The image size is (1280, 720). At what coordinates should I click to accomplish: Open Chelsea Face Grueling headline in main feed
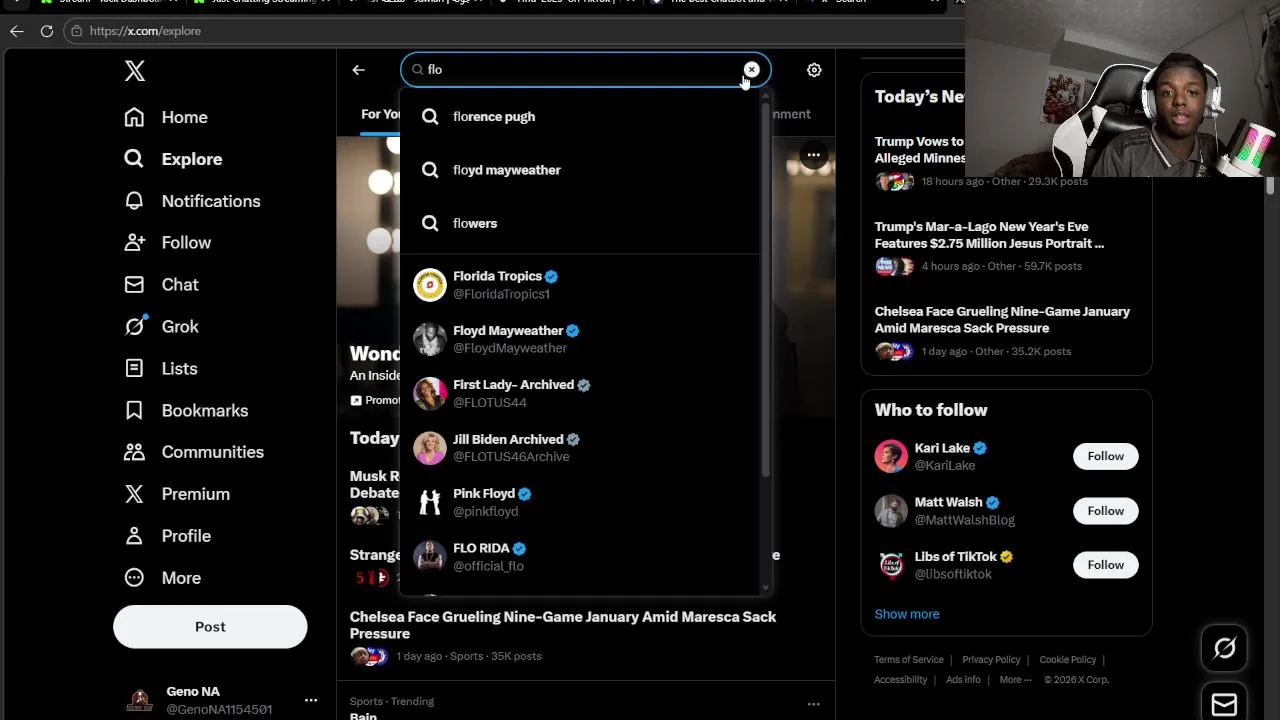point(563,625)
